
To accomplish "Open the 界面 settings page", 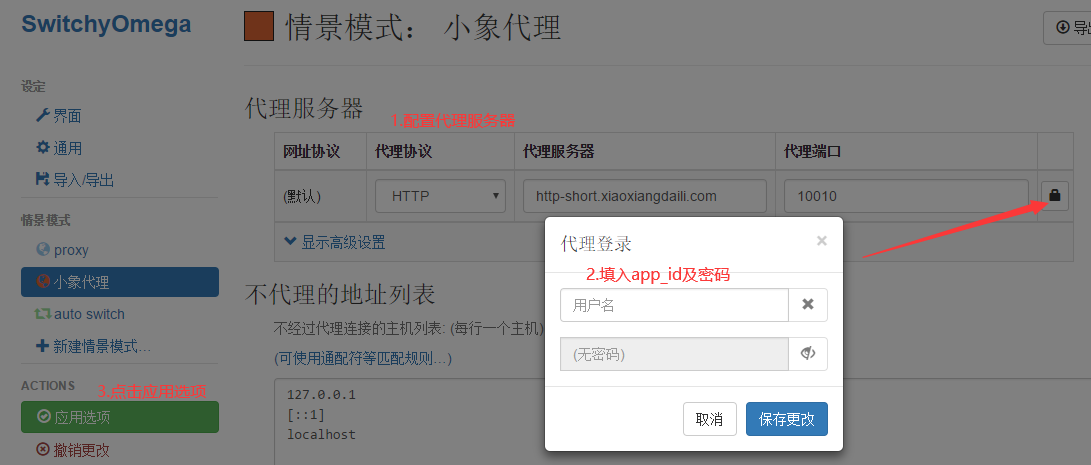I will (66, 116).
